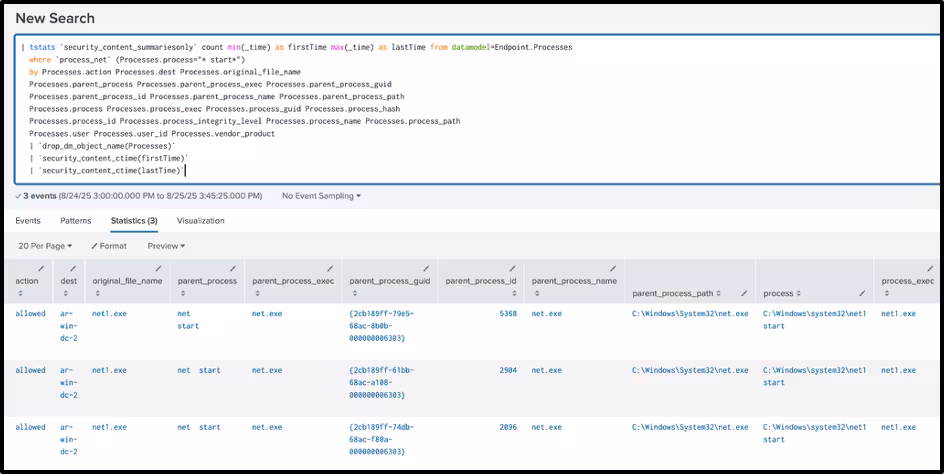Switch to the Events tab
Screen dimensions: 944x474
(x=28, y=220)
